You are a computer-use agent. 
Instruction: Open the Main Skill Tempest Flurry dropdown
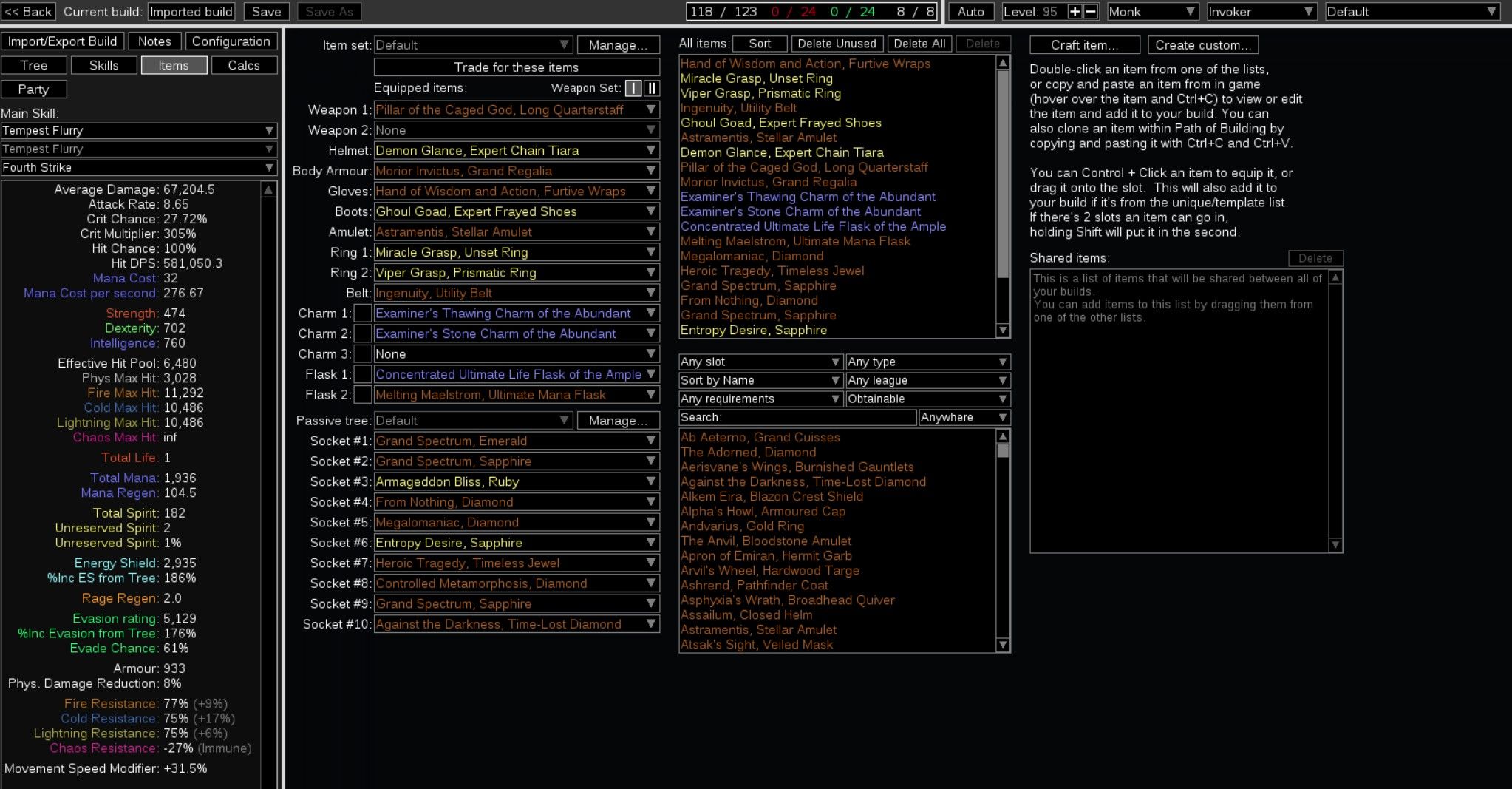(x=139, y=131)
